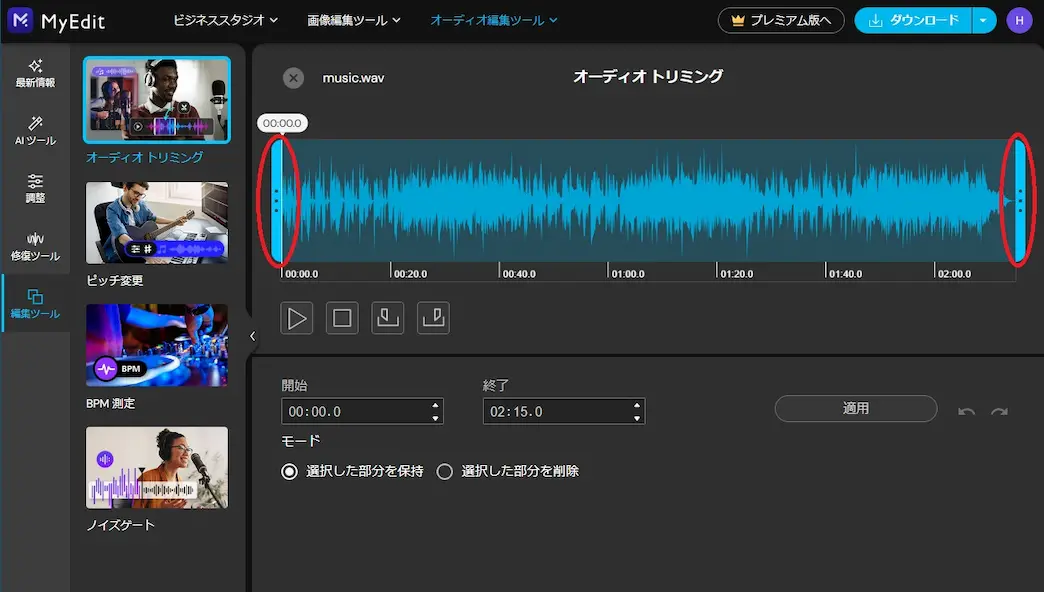Open 最新情報 in the sidebar
The image size is (1044, 592).
tap(35, 73)
